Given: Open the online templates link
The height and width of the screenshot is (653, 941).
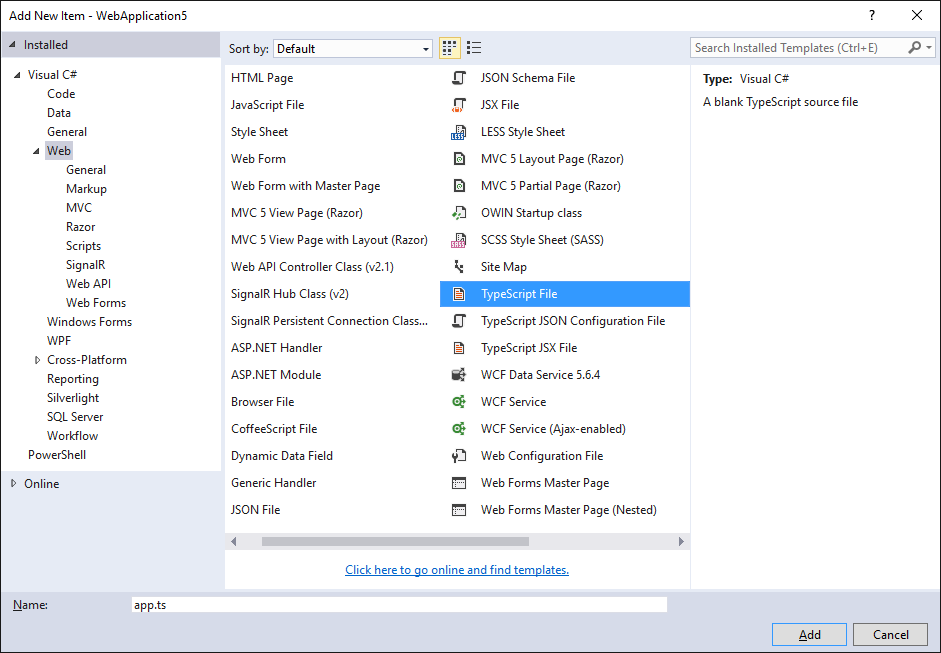Looking at the screenshot, I should tap(457, 570).
